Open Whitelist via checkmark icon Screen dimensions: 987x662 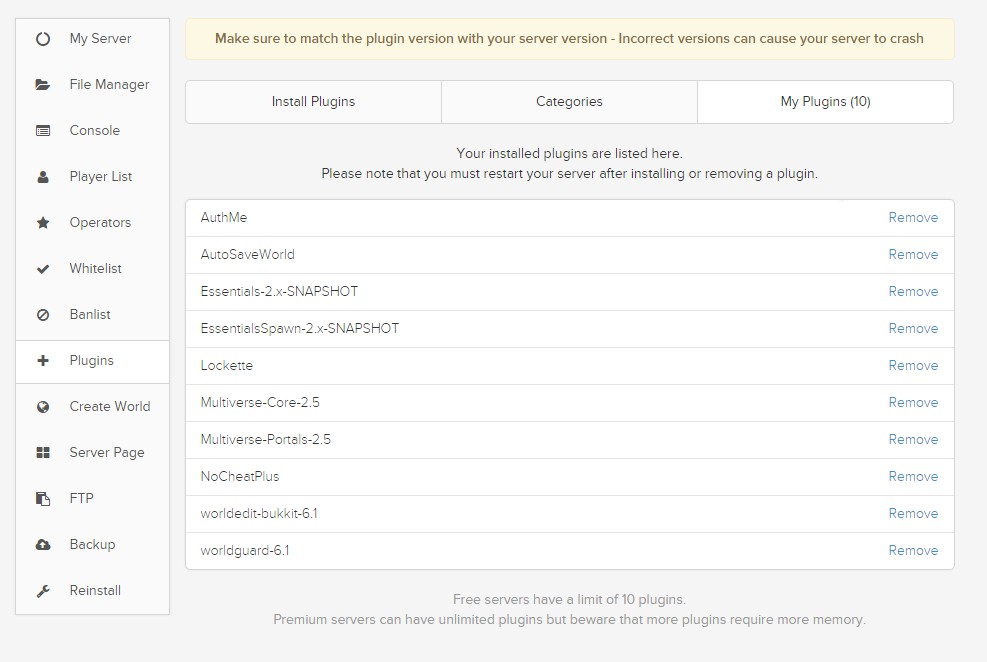(43, 269)
